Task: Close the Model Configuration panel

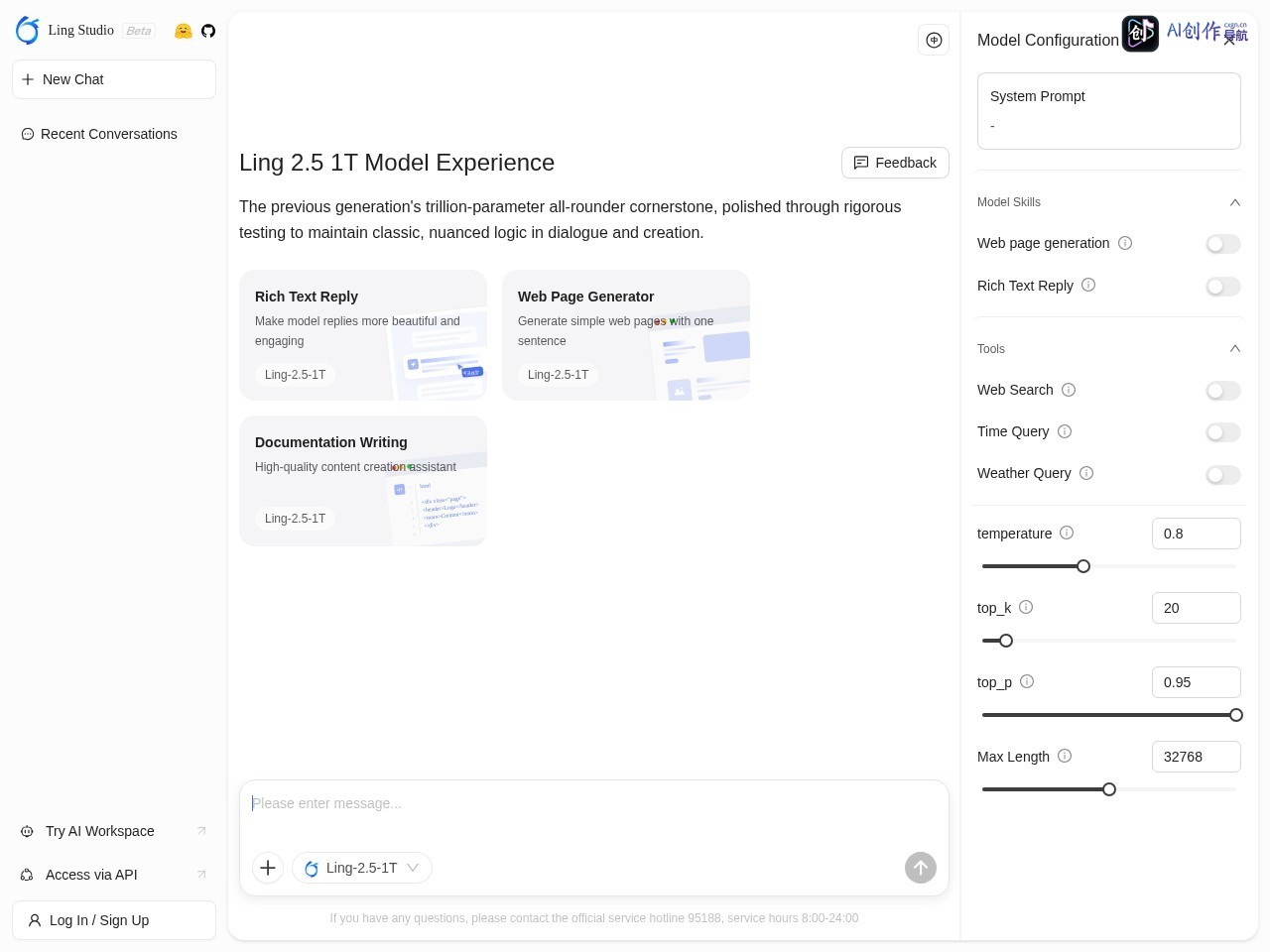Action: tap(1229, 40)
